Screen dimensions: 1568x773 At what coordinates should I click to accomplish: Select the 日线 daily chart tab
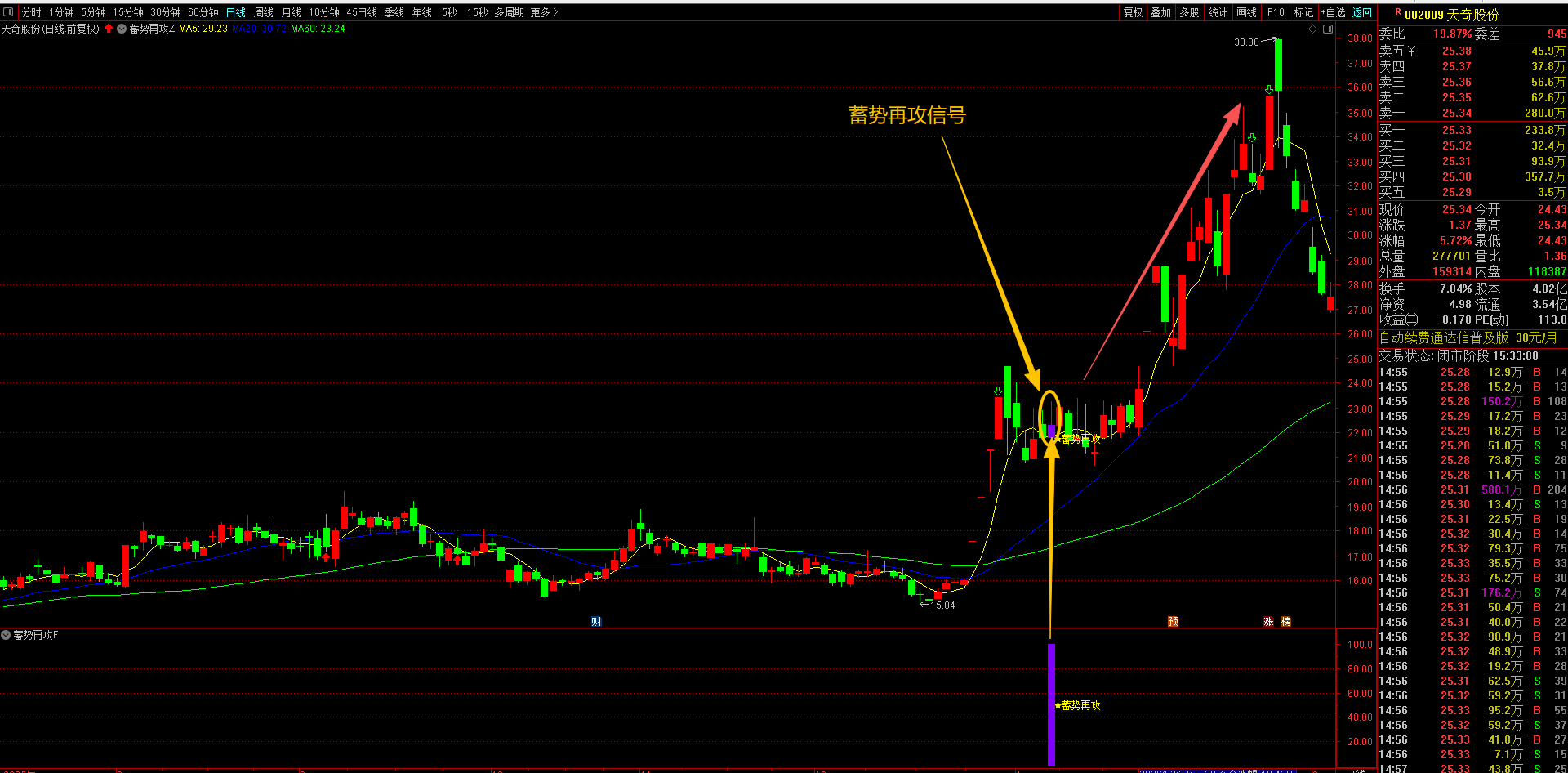click(236, 12)
